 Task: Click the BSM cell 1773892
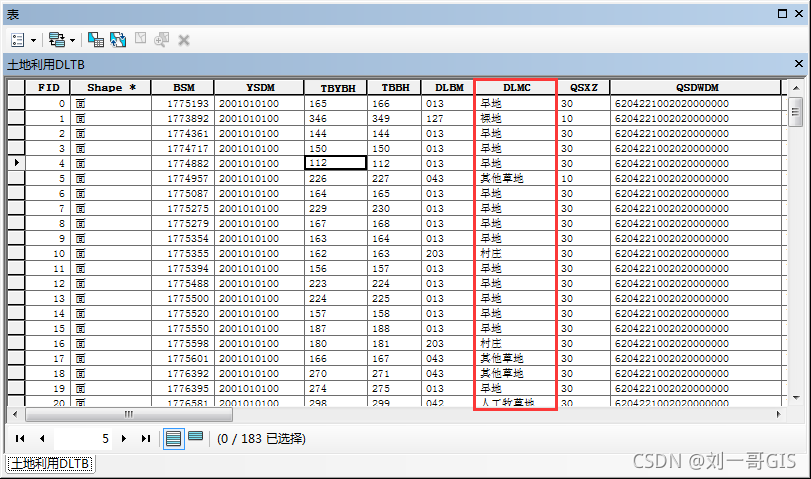coord(183,118)
